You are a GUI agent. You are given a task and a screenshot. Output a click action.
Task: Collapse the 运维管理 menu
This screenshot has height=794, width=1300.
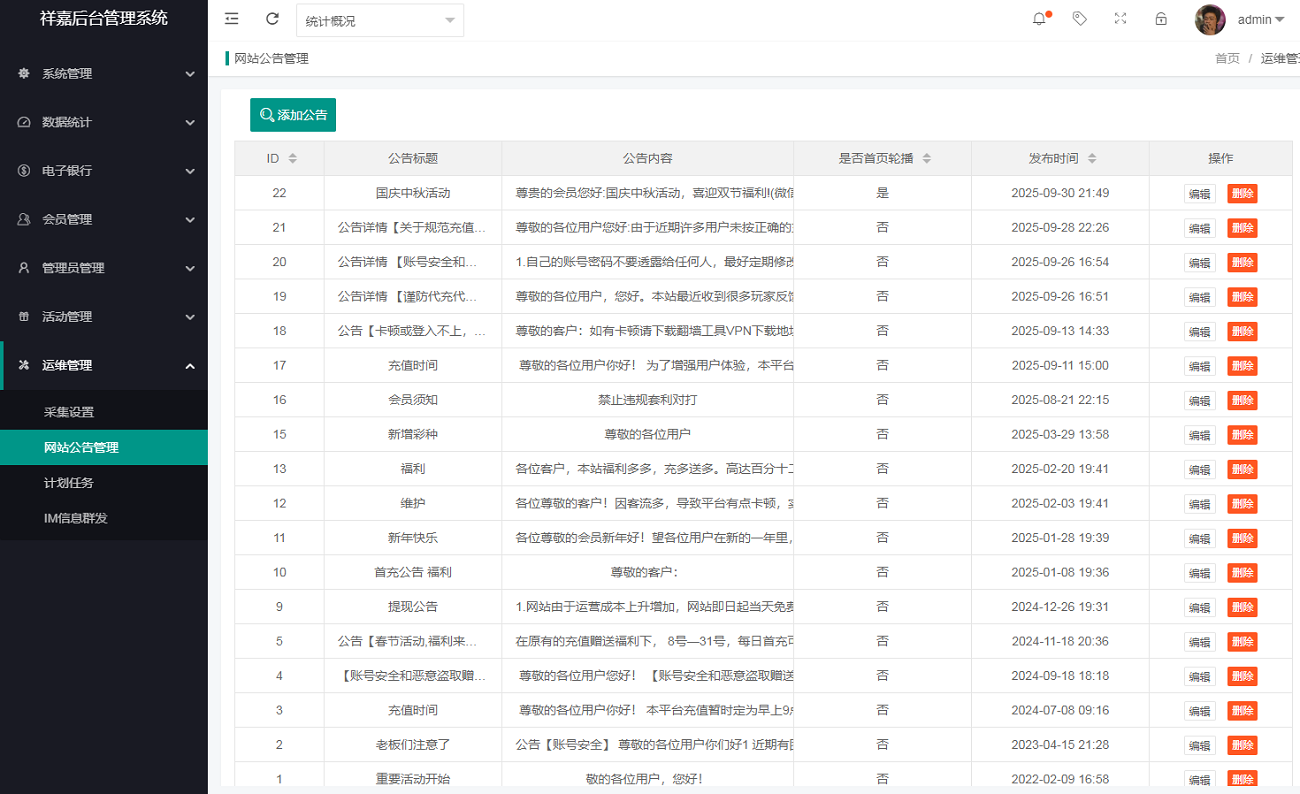point(104,366)
